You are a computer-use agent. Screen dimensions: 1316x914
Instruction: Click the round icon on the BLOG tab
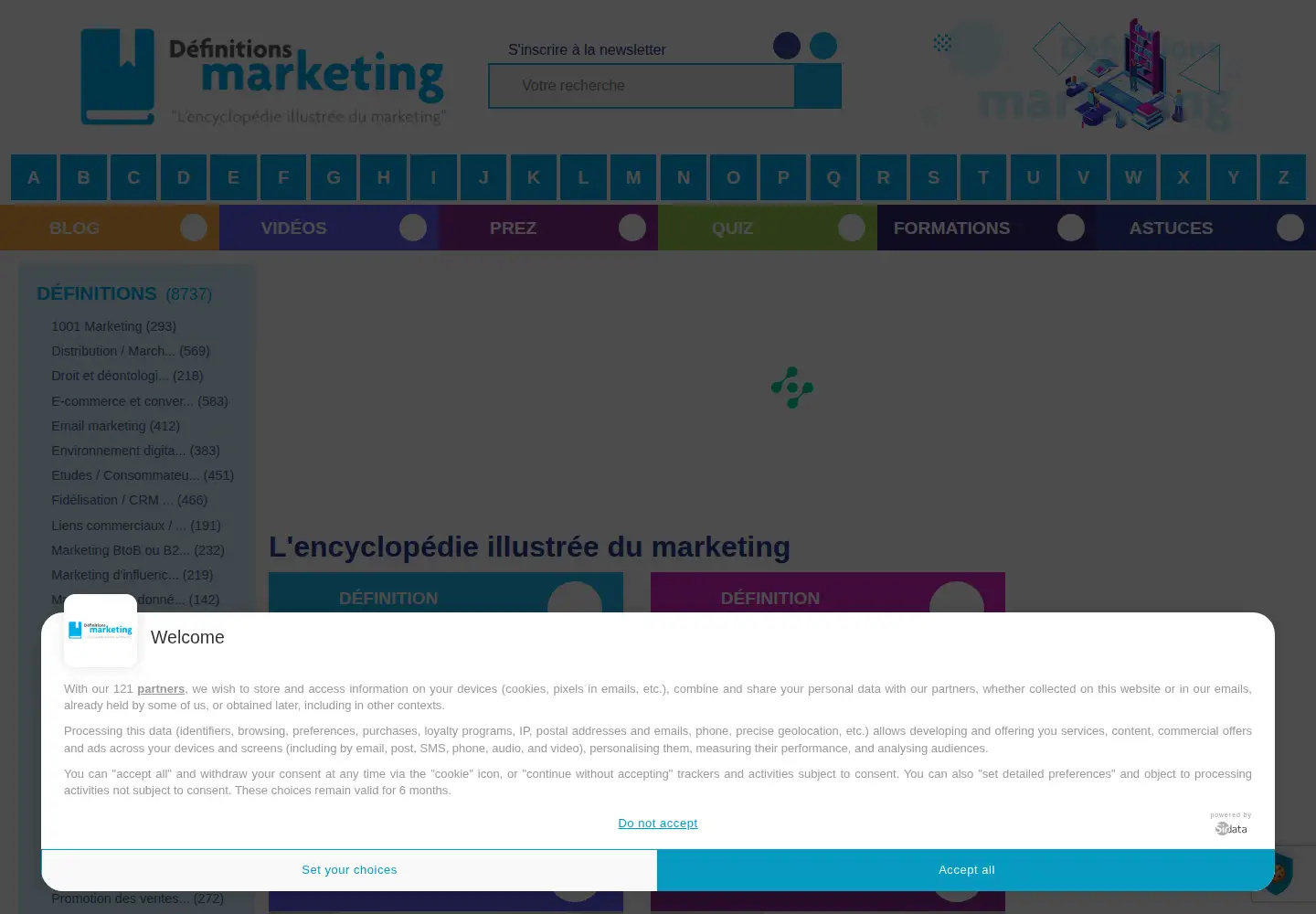point(194,228)
